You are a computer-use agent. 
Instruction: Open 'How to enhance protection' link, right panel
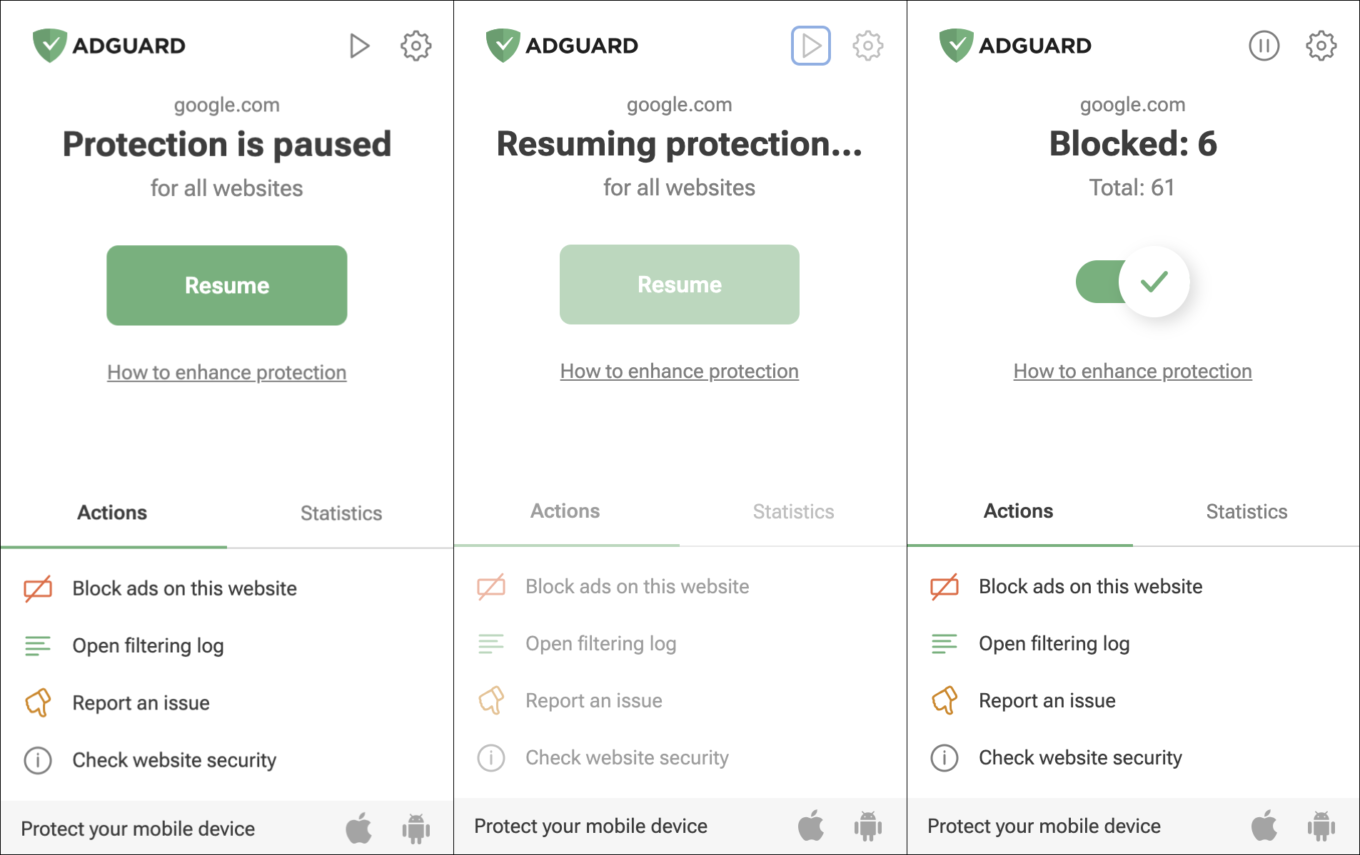tap(1133, 371)
